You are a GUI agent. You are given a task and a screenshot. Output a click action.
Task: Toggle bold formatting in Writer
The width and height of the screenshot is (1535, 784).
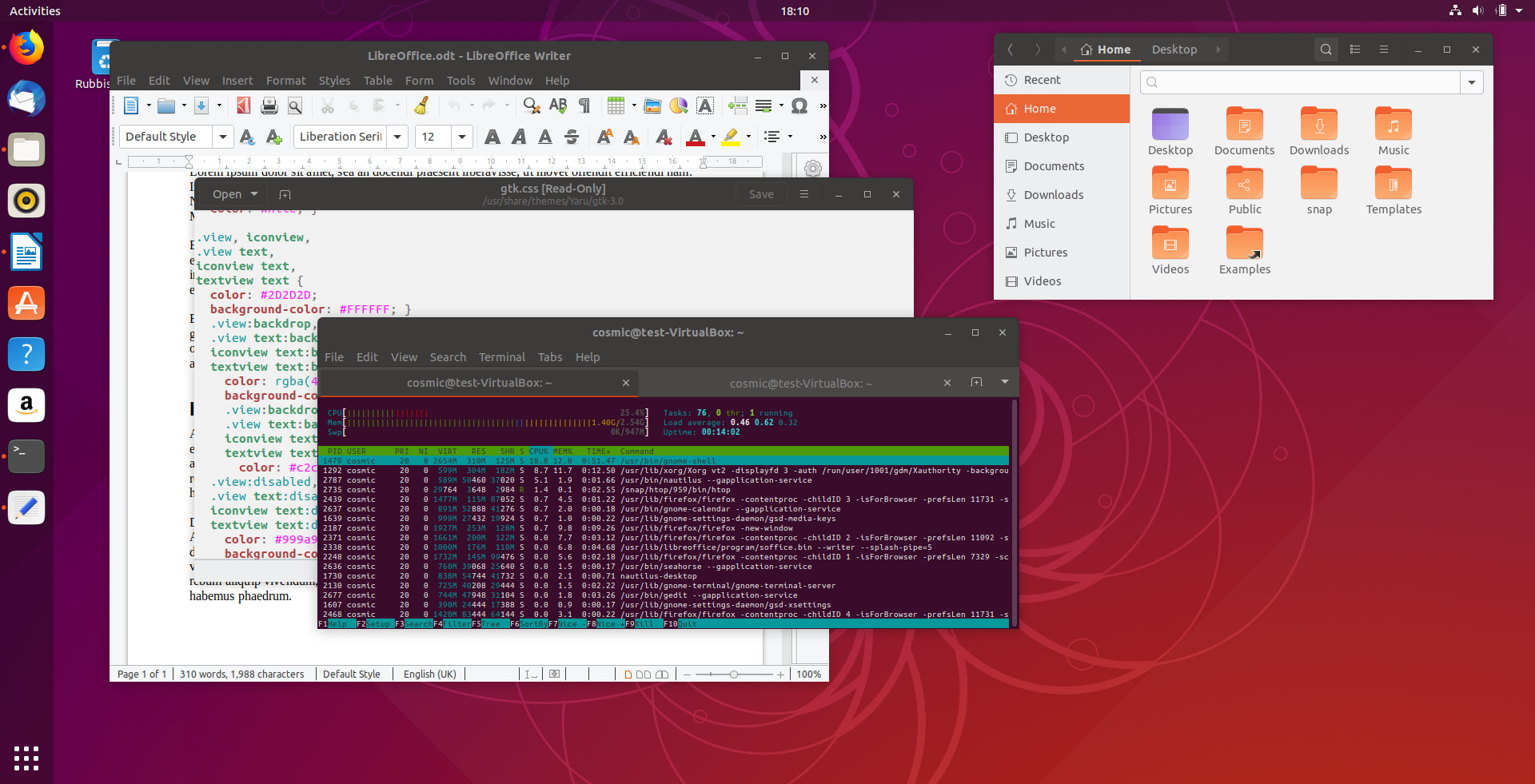pyautogui.click(x=492, y=137)
